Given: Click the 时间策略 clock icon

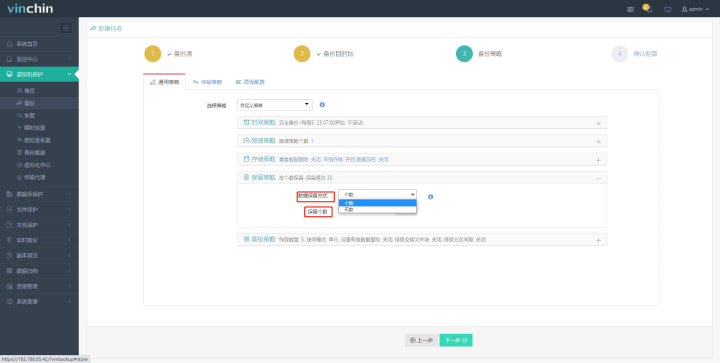Looking at the screenshot, I should pyautogui.click(x=247, y=123).
